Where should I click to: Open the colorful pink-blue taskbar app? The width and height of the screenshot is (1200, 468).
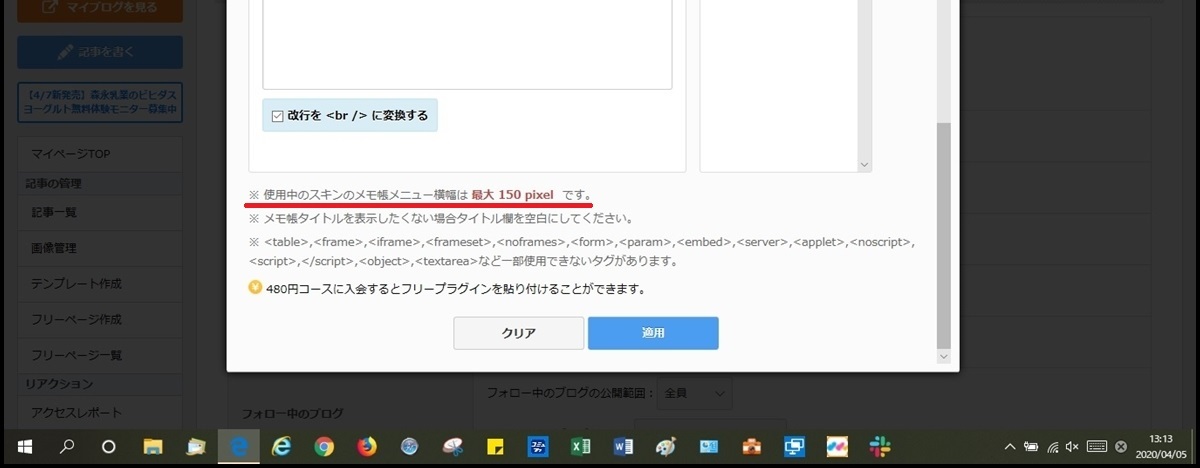838,447
